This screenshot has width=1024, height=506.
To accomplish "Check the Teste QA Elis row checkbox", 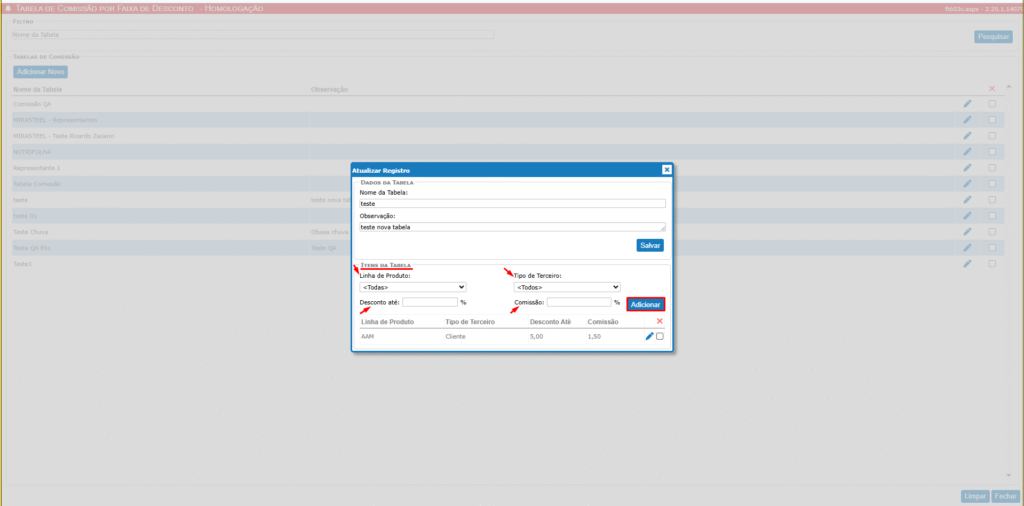I will pos(992,248).
